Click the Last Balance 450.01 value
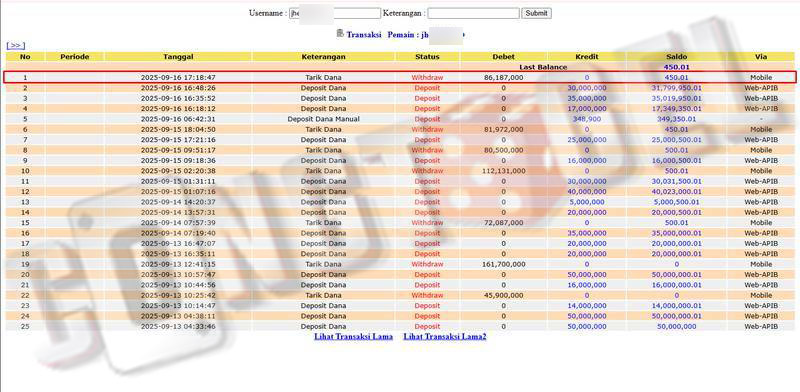This screenshot has width=800, height=392. (677, 67)
